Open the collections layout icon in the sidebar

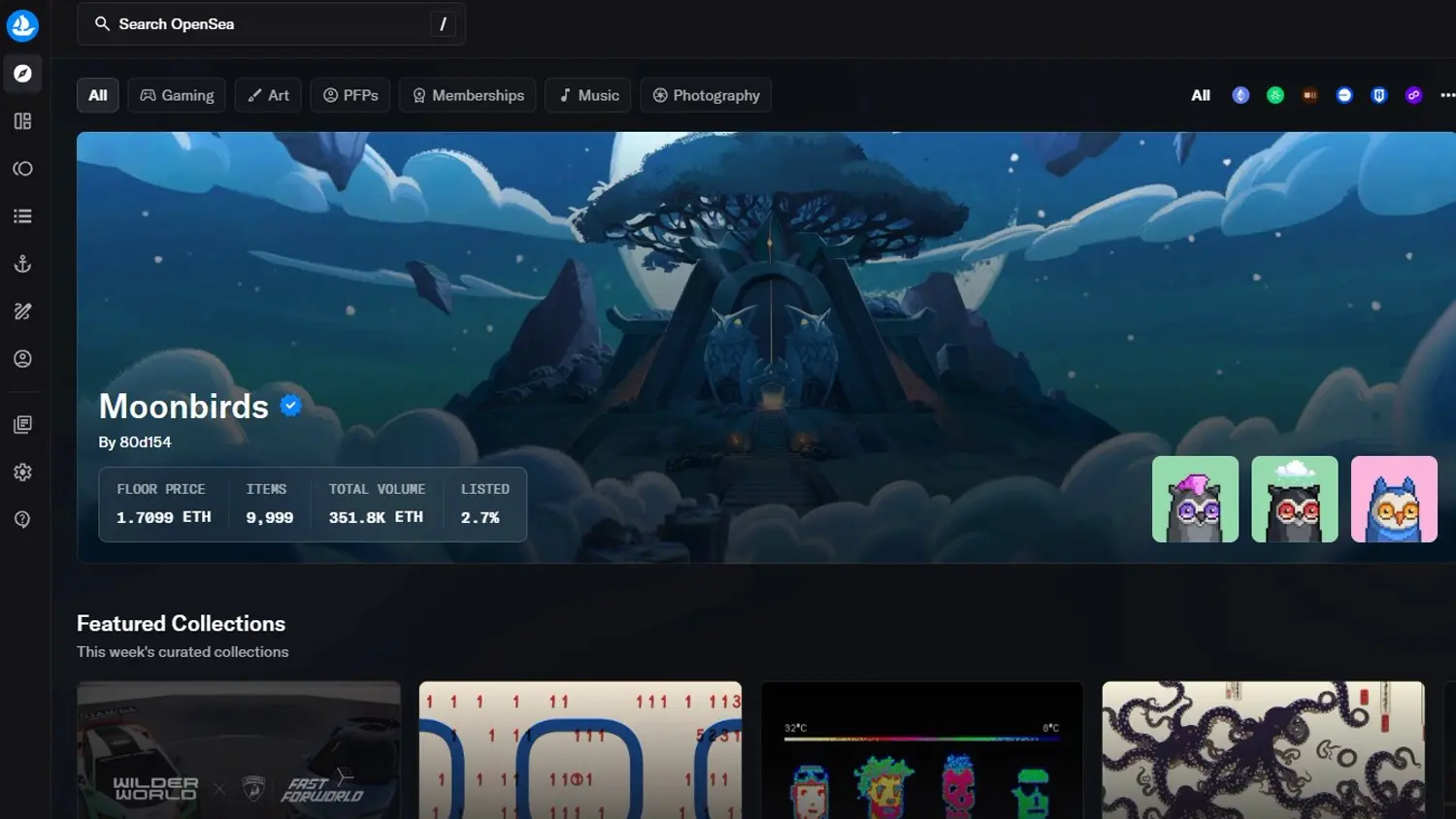[22, 121]
